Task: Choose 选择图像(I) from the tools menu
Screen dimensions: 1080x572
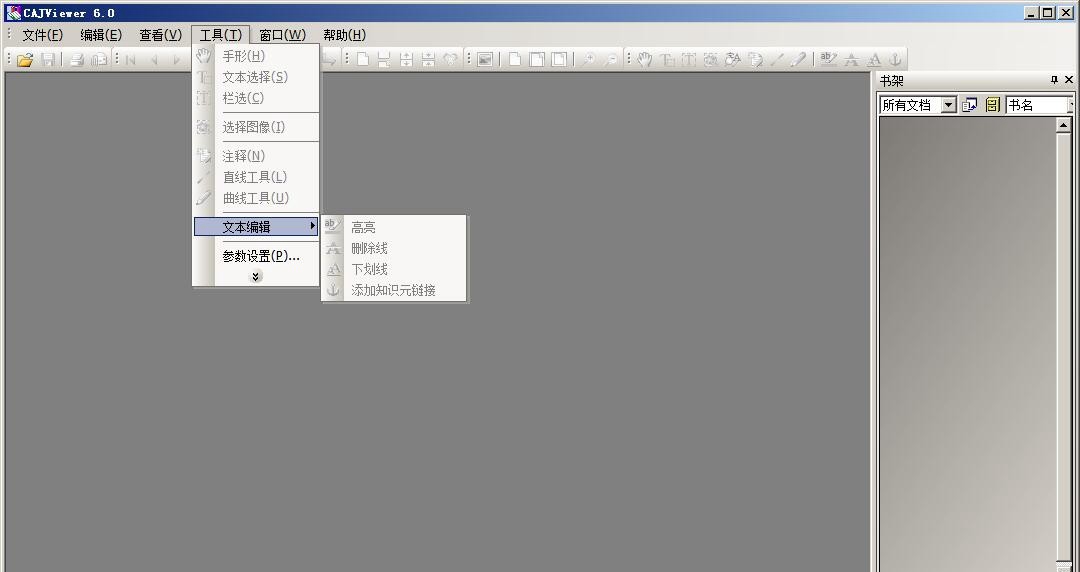Action: 256,127
